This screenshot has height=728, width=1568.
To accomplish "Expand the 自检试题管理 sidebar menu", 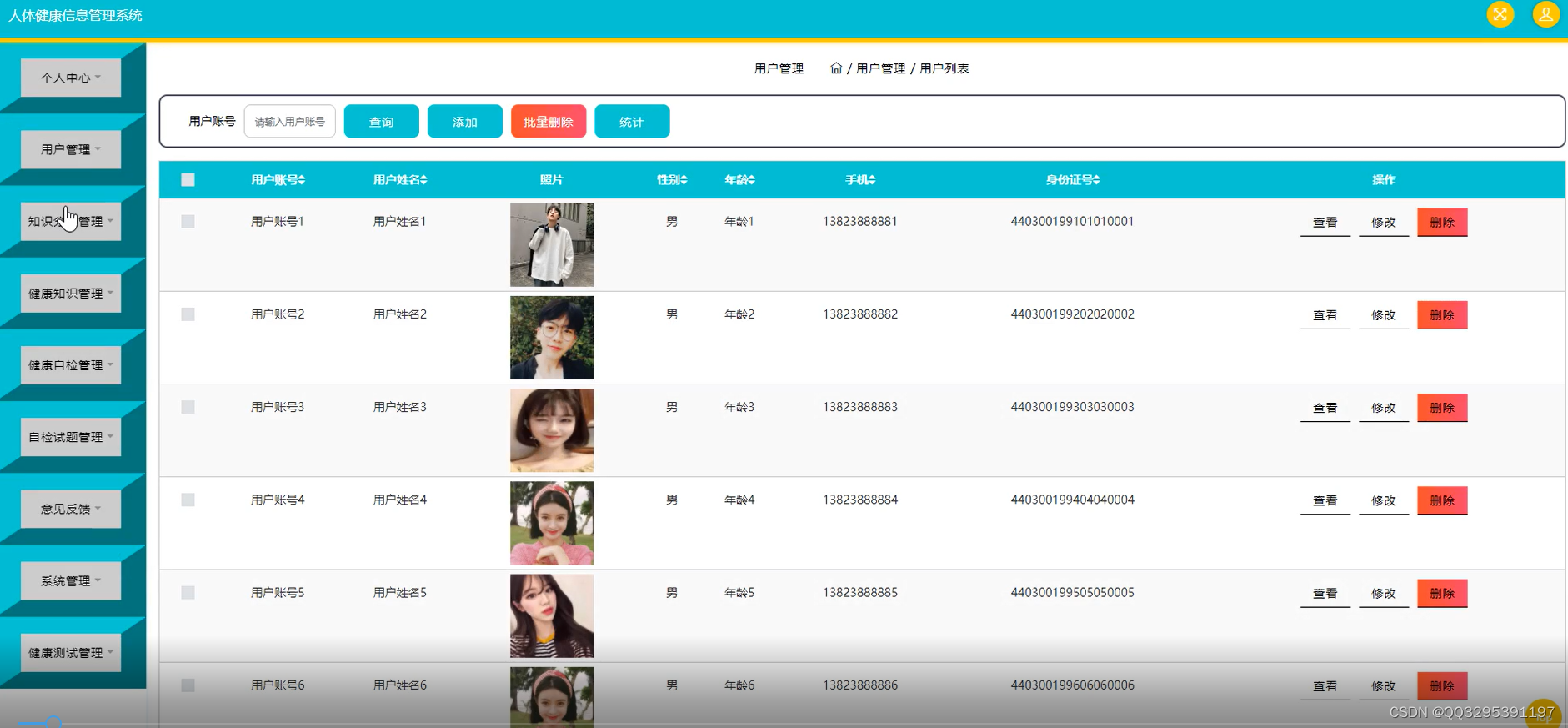I will tap(71, 436).
